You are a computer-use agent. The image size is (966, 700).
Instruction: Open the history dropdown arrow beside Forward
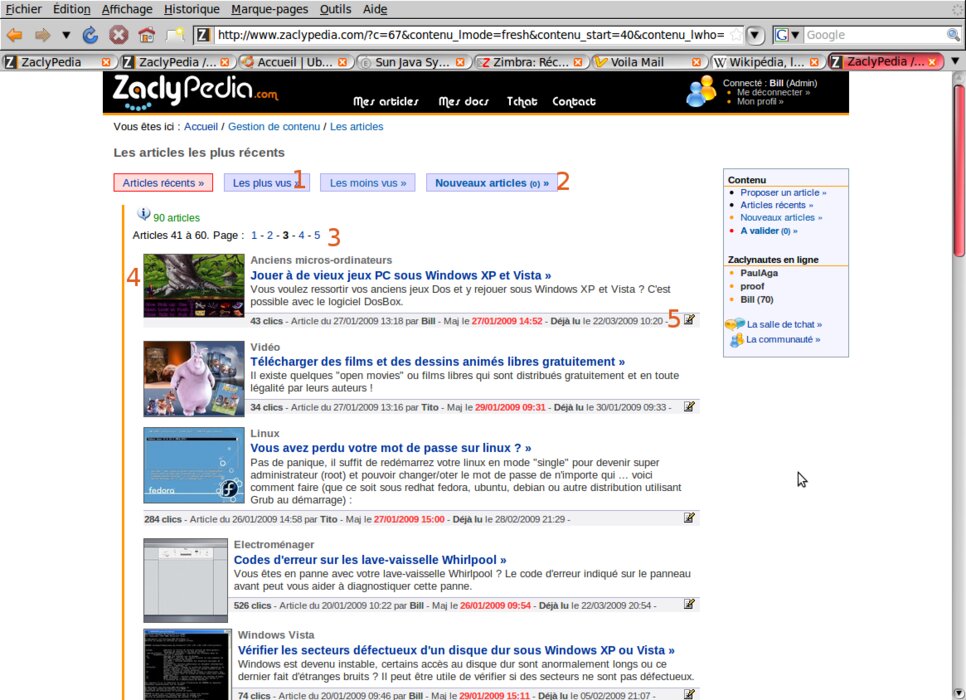pyautogui.click(x=66, y=34)
